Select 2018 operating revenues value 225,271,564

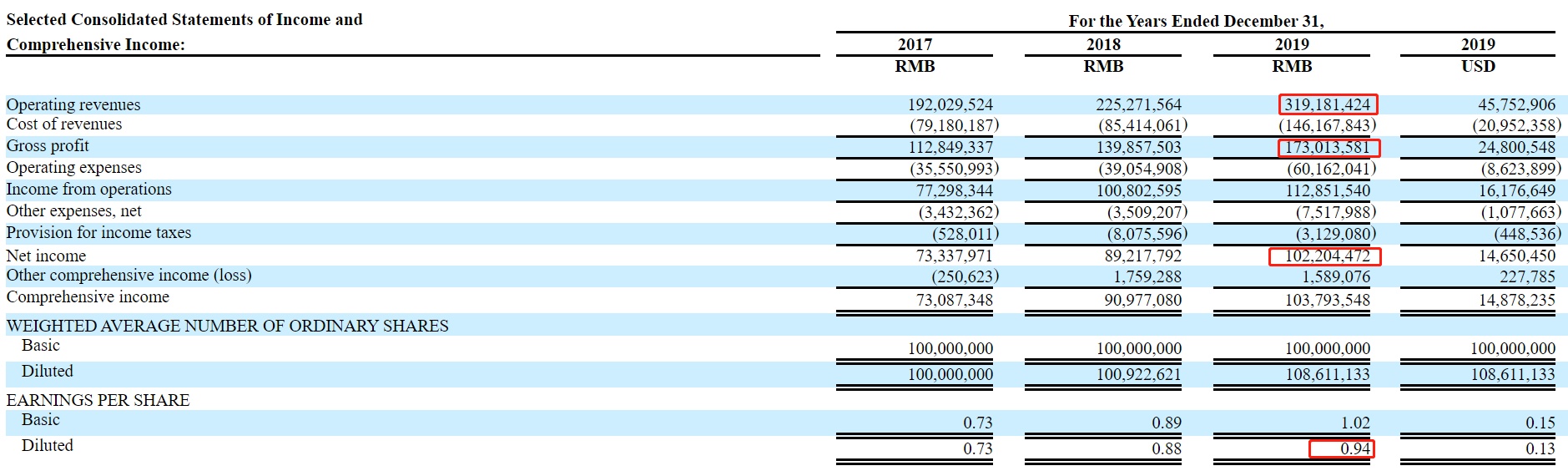point(1139,105)
